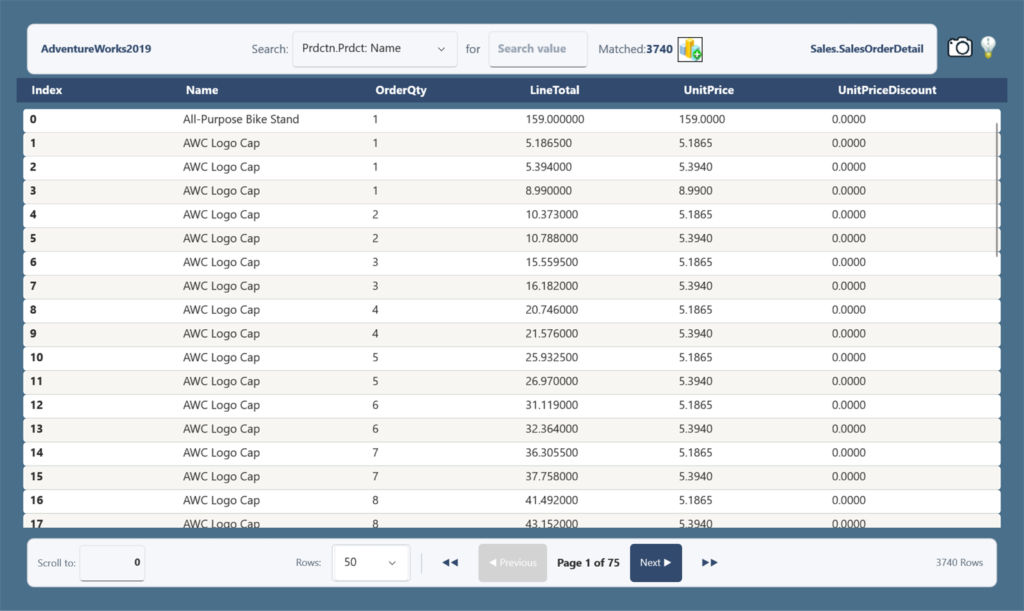The image size is (1024, 611).
Task: Click LineTotal 37.758000
Action: (552, 477)
